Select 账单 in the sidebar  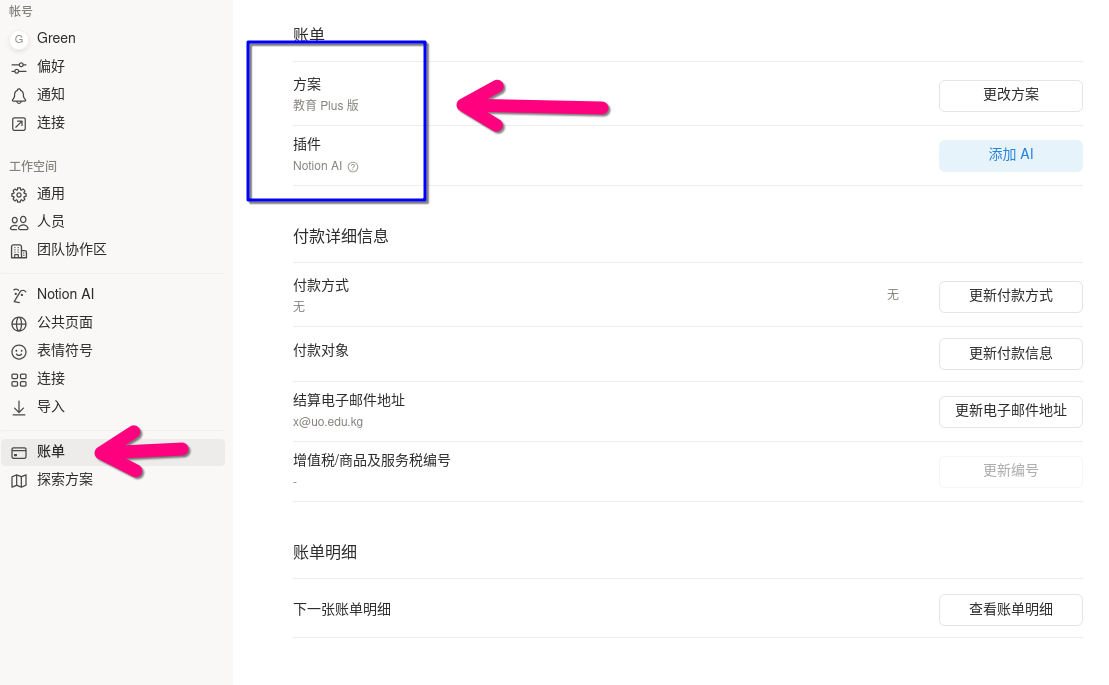point(51,452)
